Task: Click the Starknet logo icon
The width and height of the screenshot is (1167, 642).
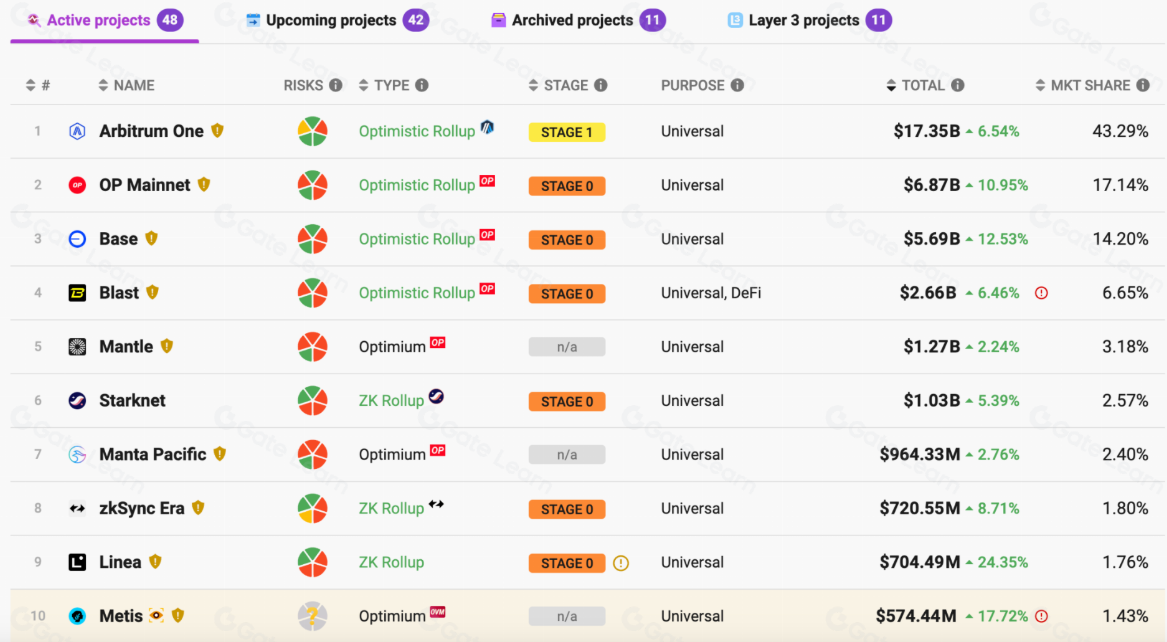Action: pyautogui.click(x=77, y=401)
